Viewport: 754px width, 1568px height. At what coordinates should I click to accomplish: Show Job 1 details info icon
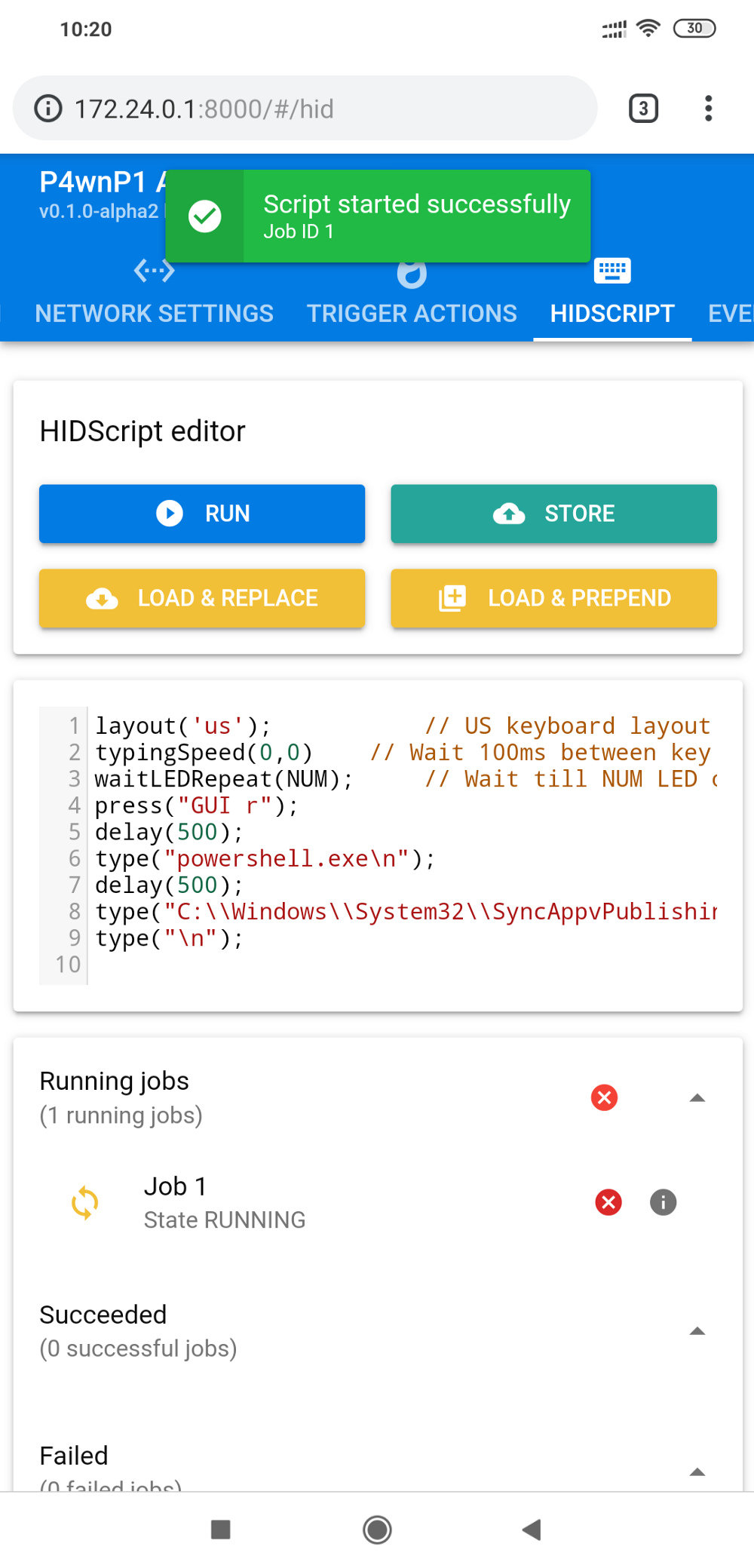click(664, 1202)
